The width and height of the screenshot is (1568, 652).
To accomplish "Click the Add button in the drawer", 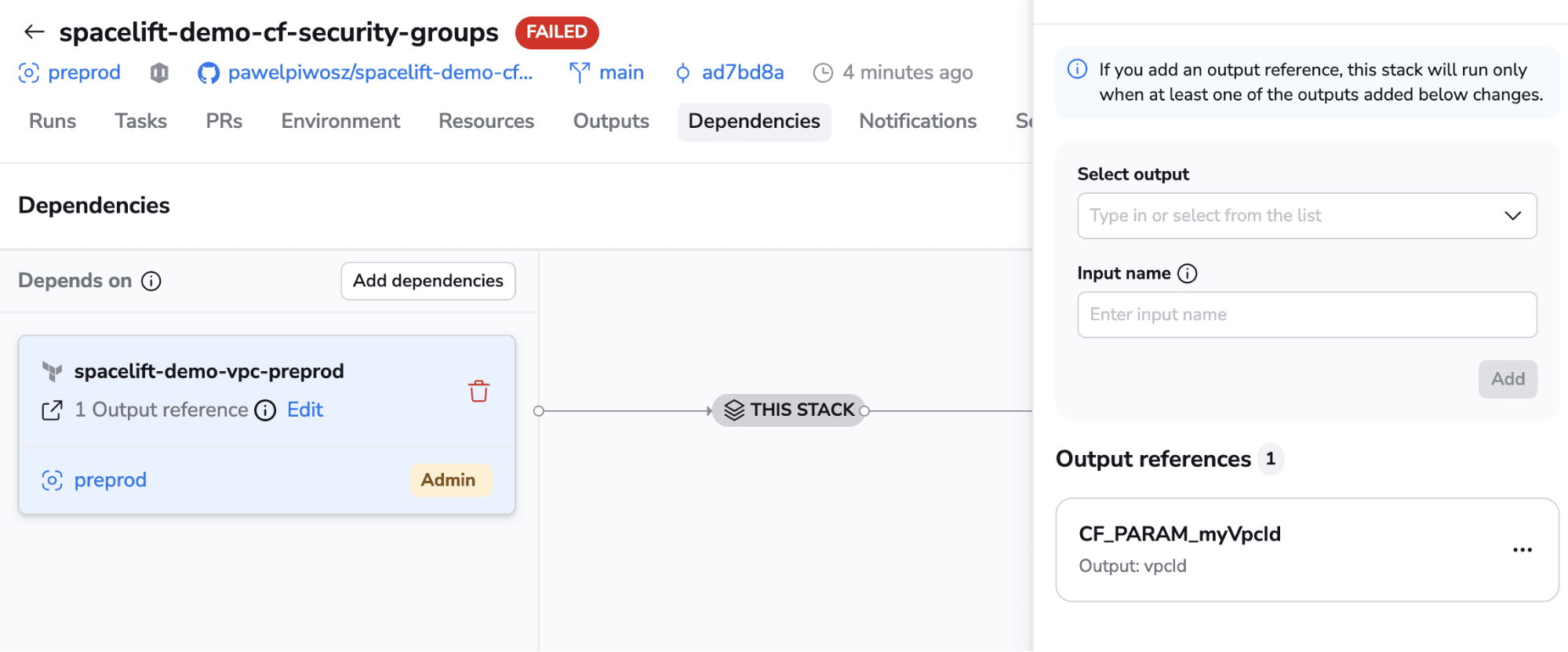I will click(1508, 379).
